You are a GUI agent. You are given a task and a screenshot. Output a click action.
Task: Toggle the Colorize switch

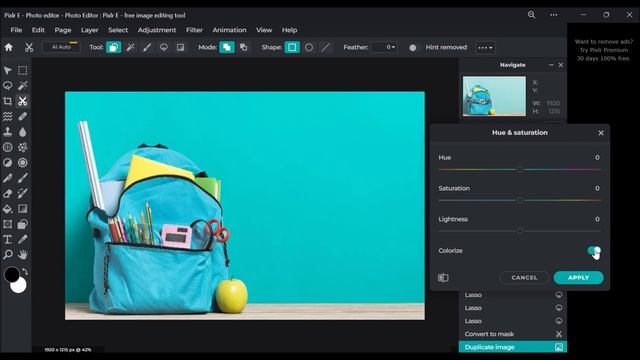(594, 251)
